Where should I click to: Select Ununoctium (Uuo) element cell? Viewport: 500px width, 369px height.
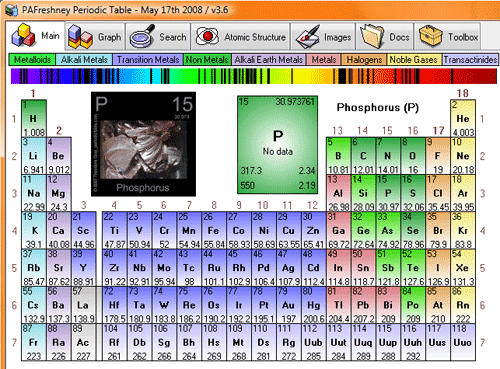coord(463,342)
